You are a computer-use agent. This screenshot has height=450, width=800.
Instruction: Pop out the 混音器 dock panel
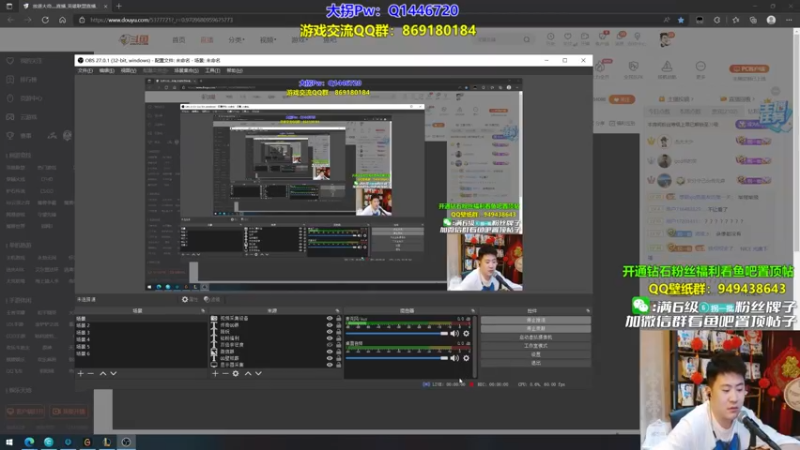point(472,311)
